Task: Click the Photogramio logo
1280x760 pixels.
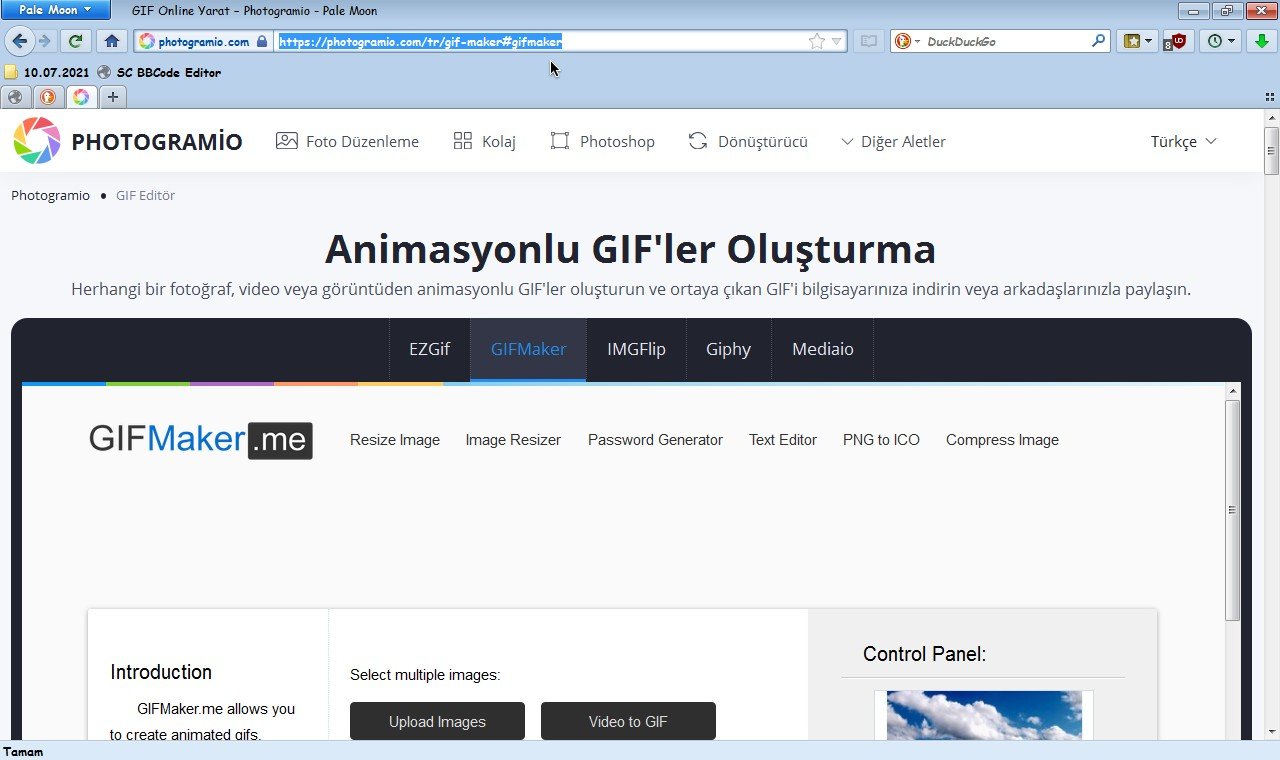Action: pyautogui.click(x=128, y=141)
